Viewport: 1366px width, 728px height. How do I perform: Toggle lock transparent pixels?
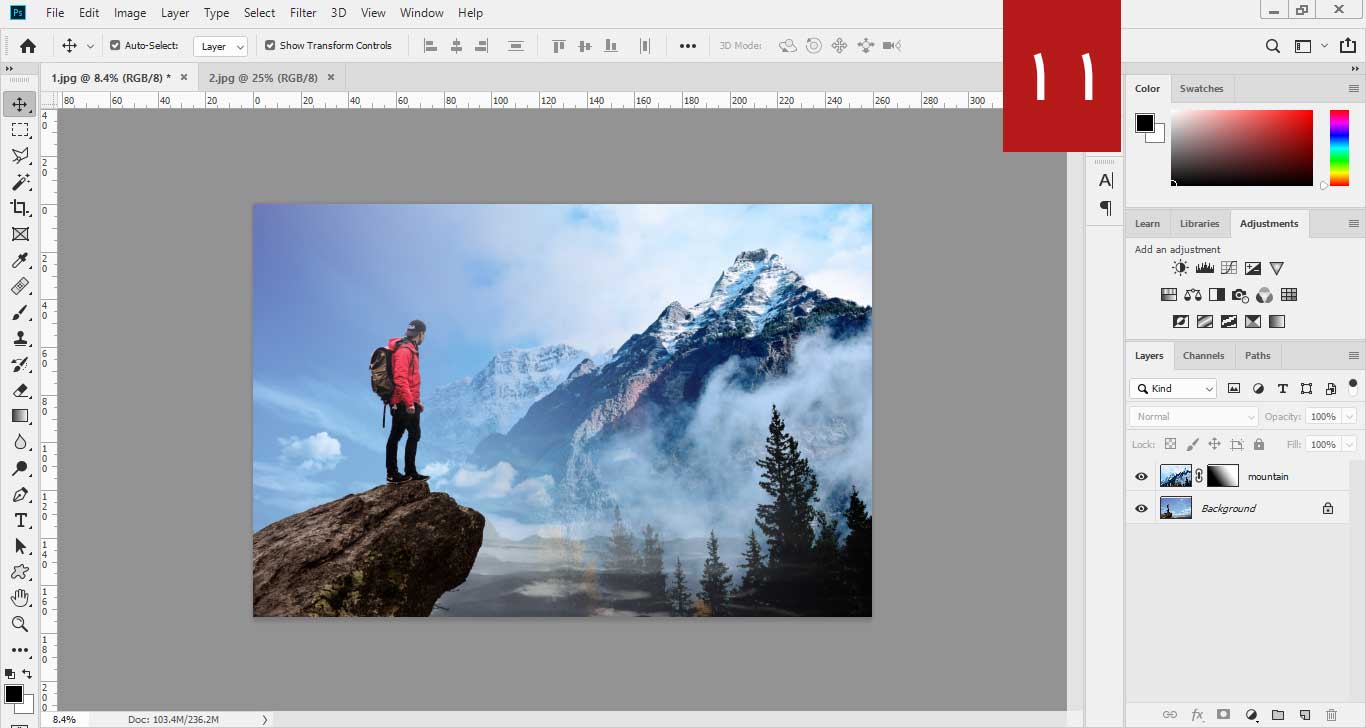pos(1170,444)
